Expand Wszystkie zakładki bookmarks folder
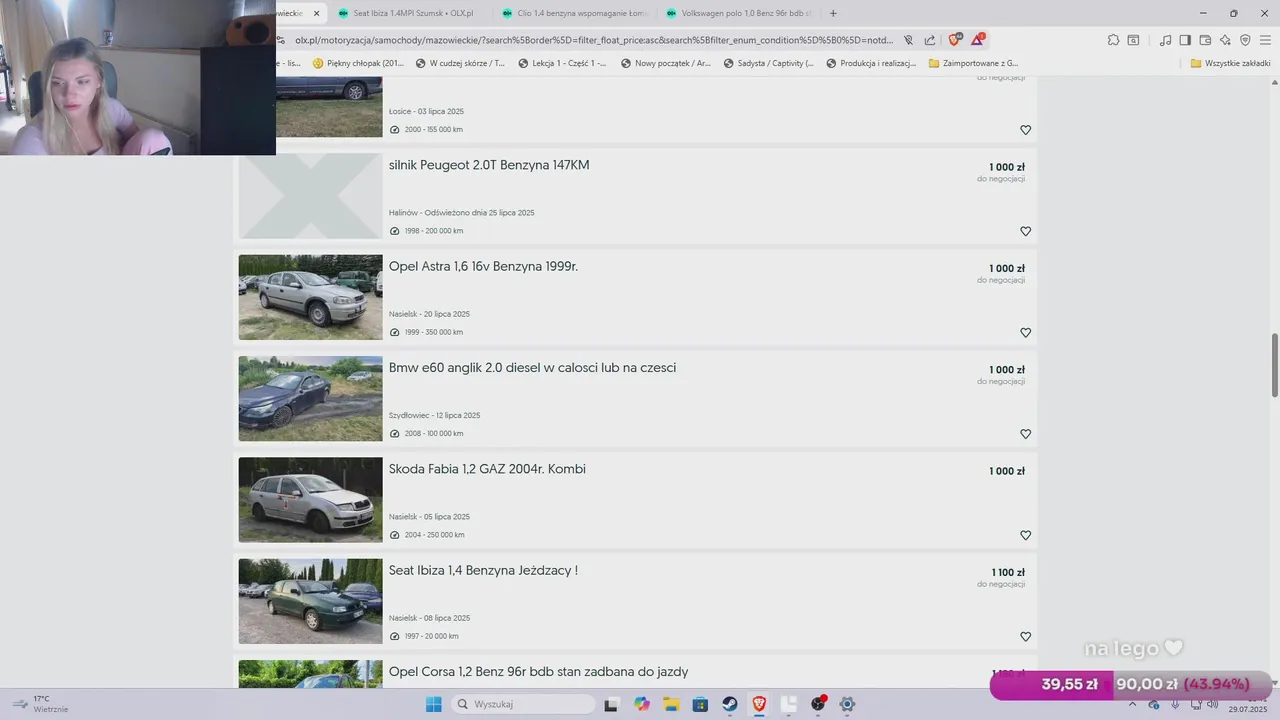 (1230, 63)
